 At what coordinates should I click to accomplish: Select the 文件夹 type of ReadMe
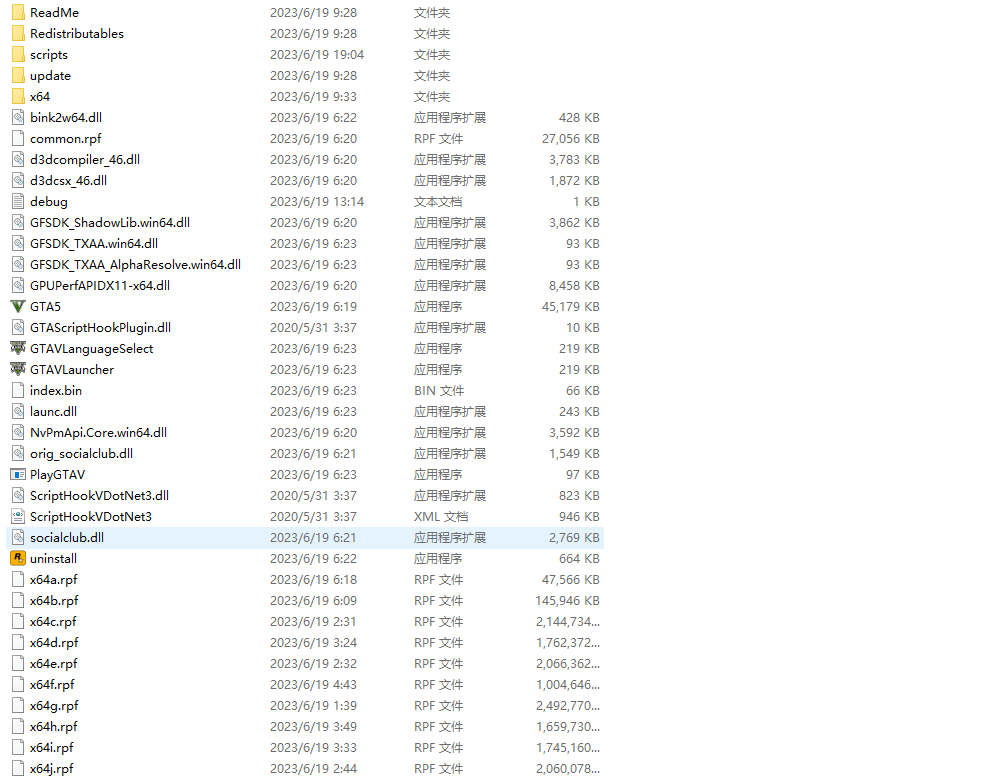[x=432, y=12]
